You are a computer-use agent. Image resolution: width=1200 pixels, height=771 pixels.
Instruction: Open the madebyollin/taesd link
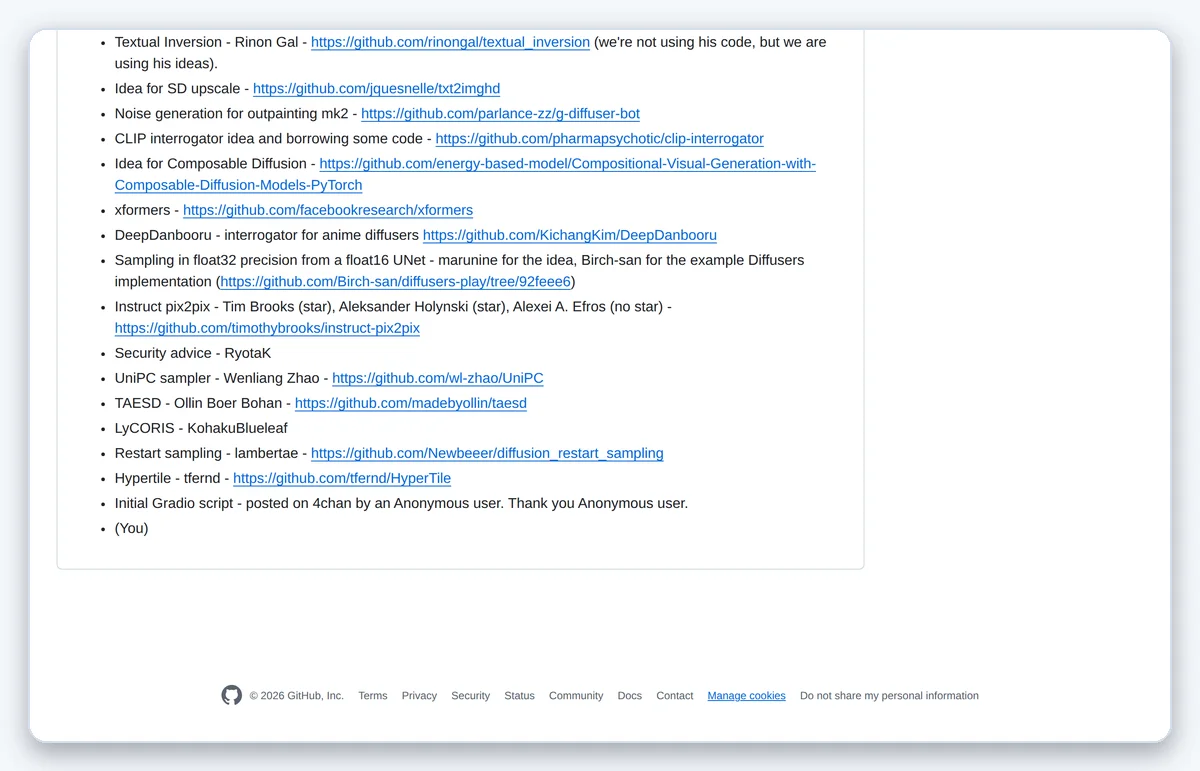[411, 403]
